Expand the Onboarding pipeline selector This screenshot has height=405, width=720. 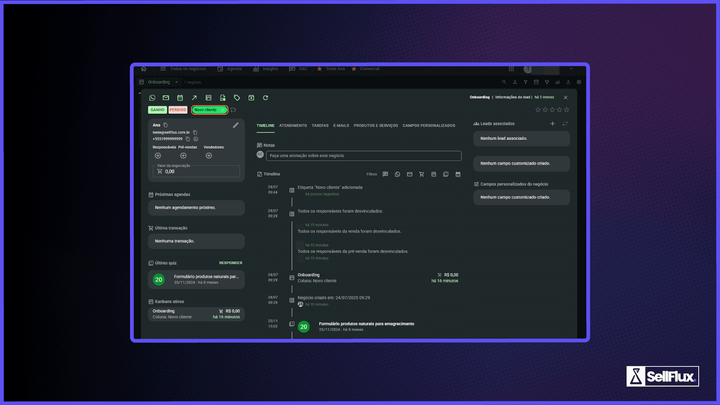click(159, 82)
